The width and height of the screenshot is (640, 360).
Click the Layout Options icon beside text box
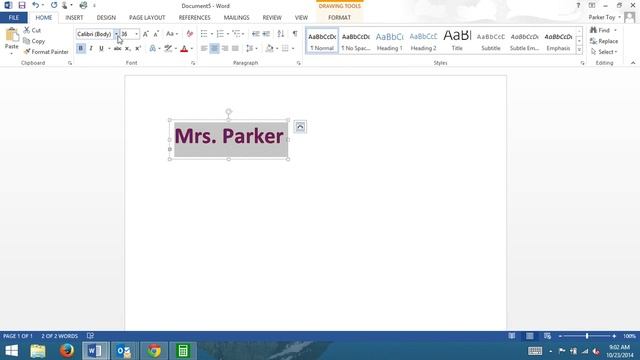click(x=300, y=127)
